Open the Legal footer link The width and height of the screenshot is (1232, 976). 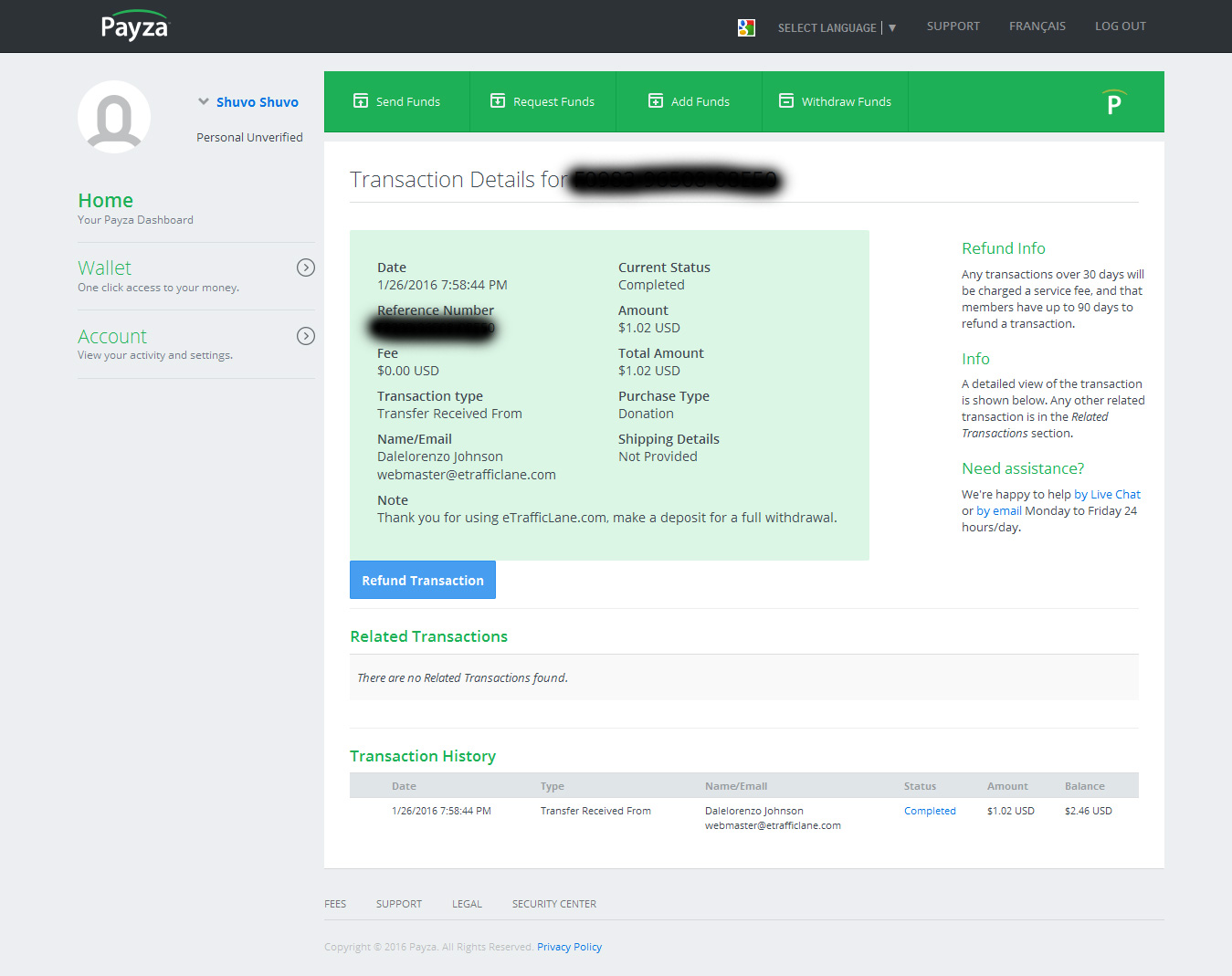tap(467, 904)
